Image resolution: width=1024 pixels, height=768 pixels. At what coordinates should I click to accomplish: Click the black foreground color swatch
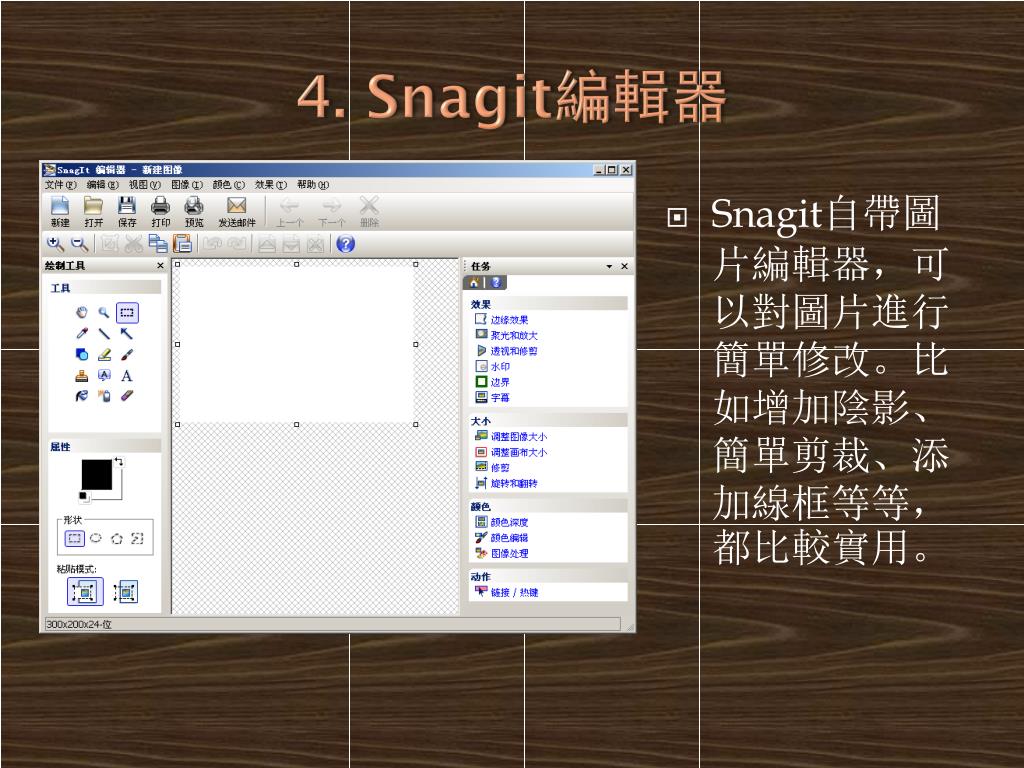(97, 475)
